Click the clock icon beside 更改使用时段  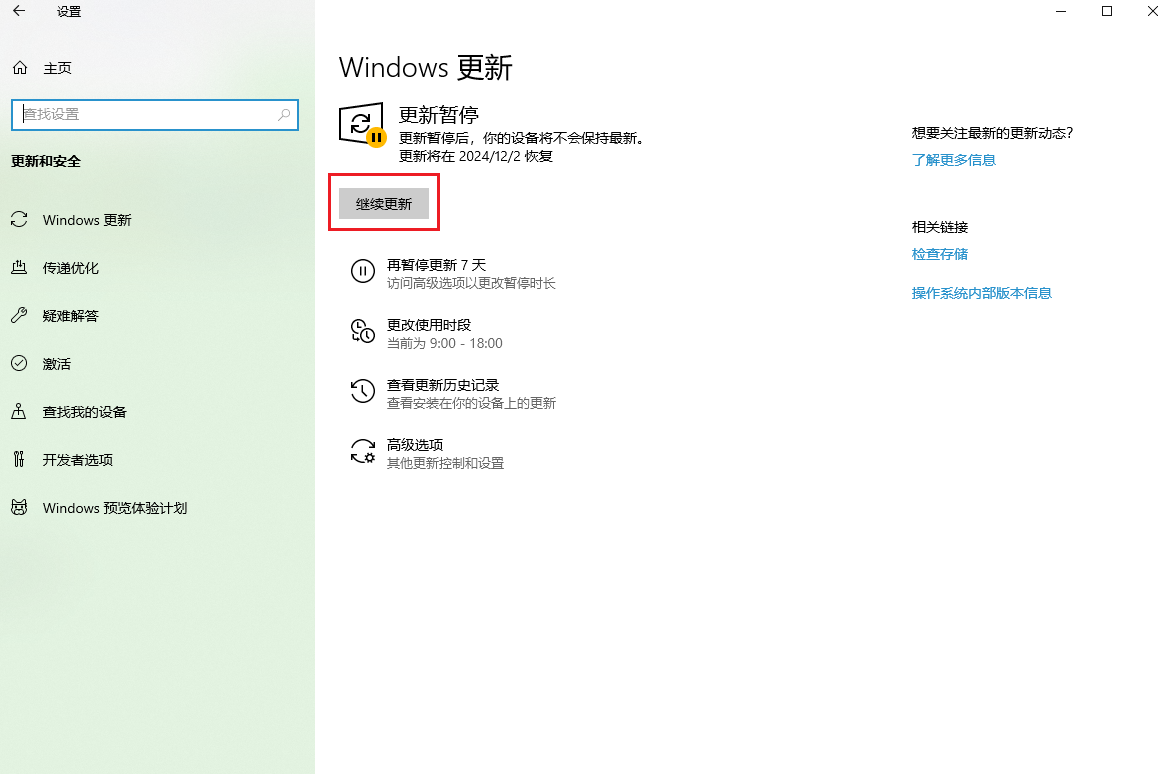click(363, 331)
